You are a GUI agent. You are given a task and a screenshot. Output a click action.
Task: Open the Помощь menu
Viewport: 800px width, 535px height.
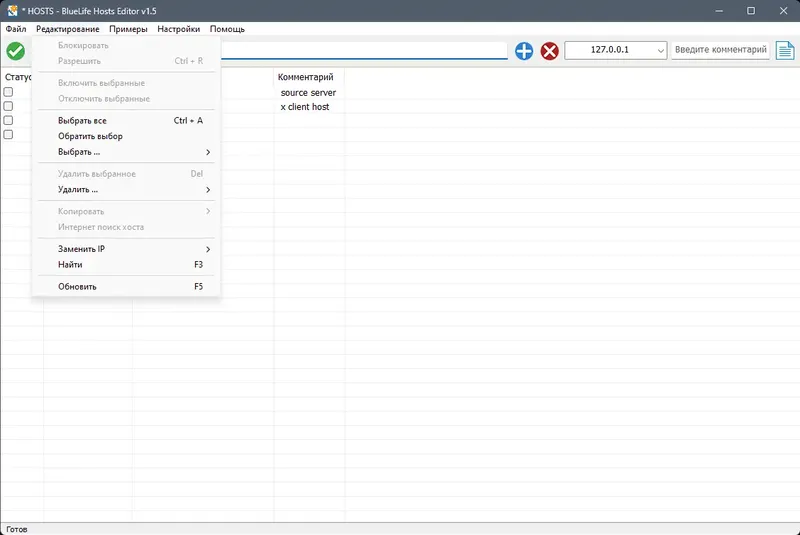pos(227,29)
